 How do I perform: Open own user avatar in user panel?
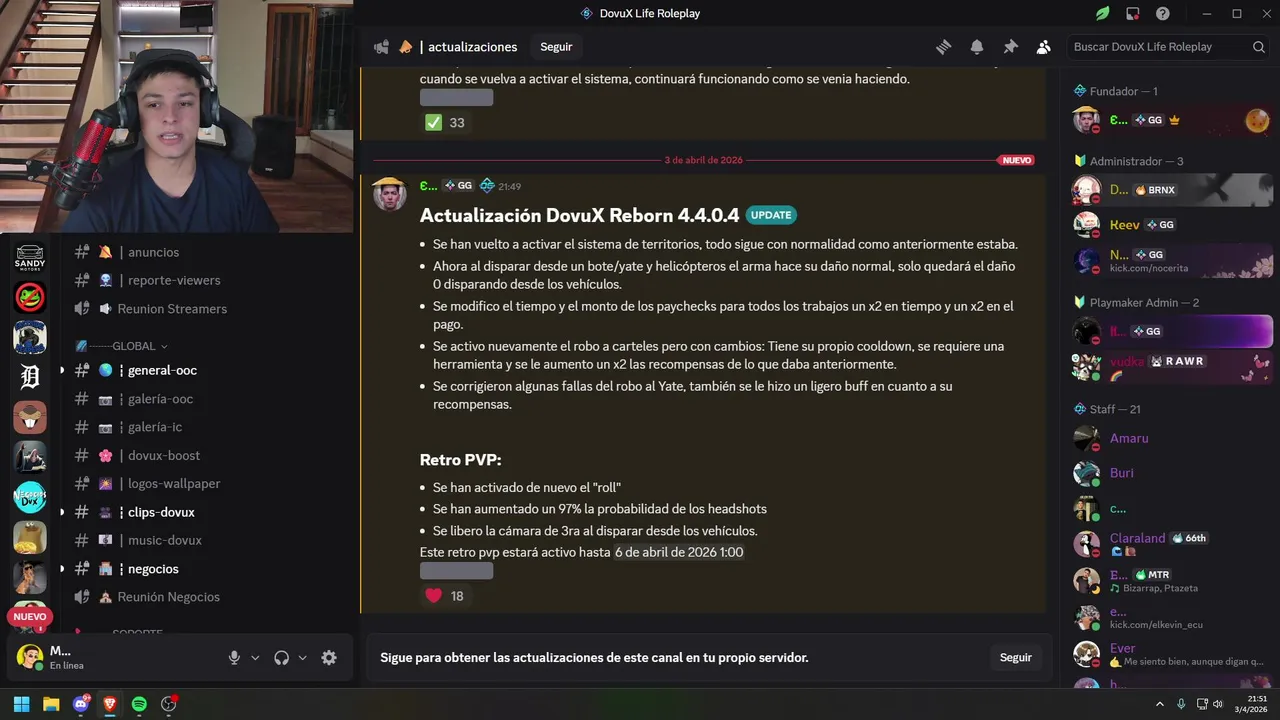tap(30, 657)
